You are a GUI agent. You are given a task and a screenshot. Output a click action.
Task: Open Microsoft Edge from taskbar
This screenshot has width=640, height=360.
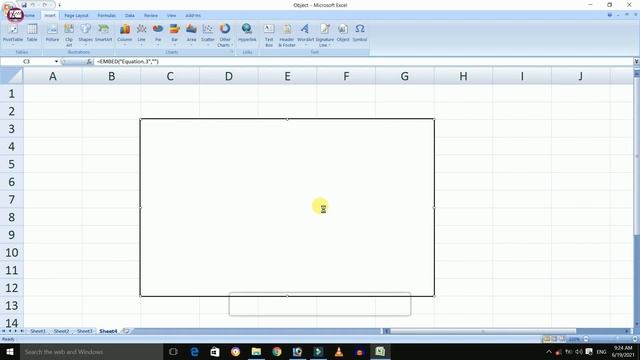tap(194, 352)
